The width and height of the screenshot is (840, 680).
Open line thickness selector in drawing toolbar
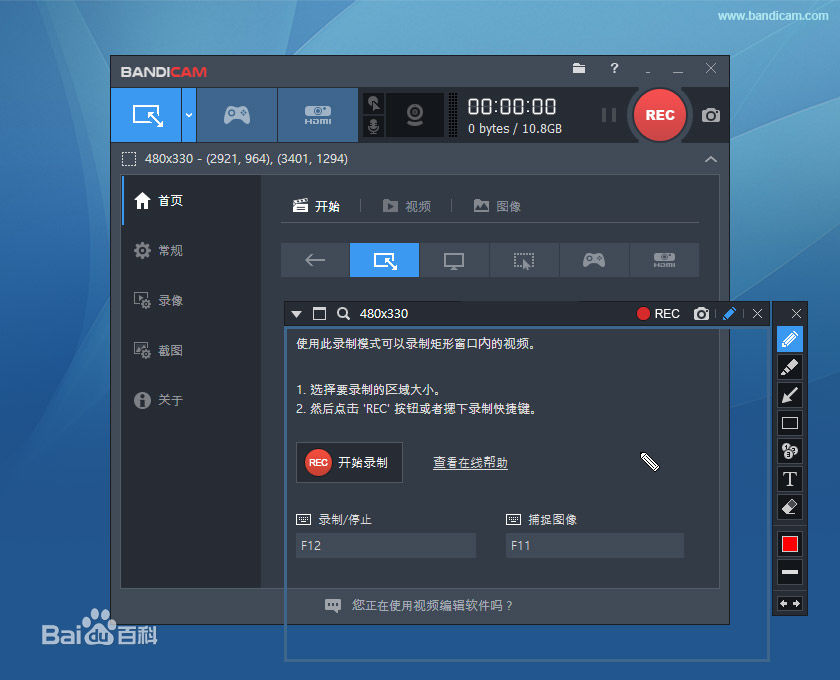790,572
